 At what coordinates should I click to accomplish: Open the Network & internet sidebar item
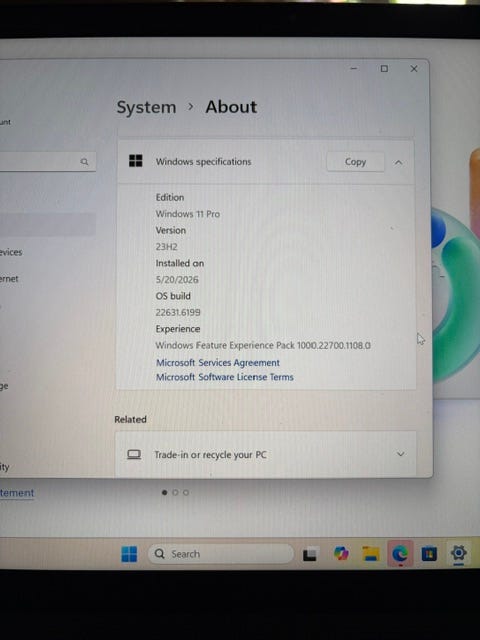[9, 279]
